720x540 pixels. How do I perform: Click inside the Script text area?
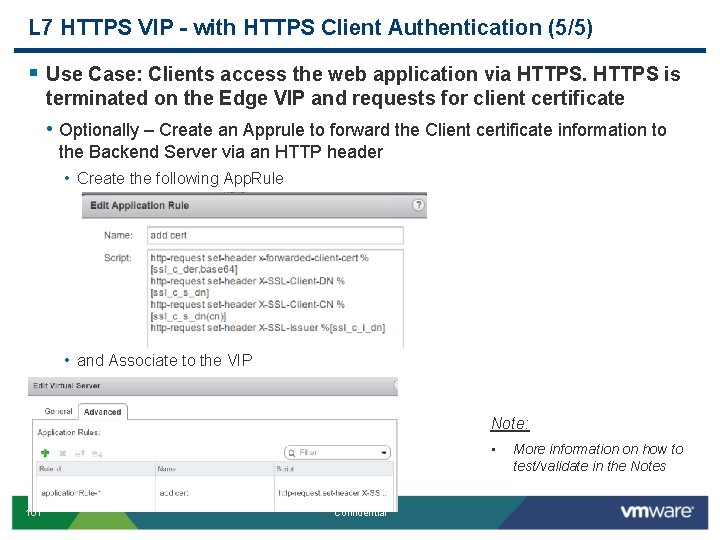click(275, 298)
